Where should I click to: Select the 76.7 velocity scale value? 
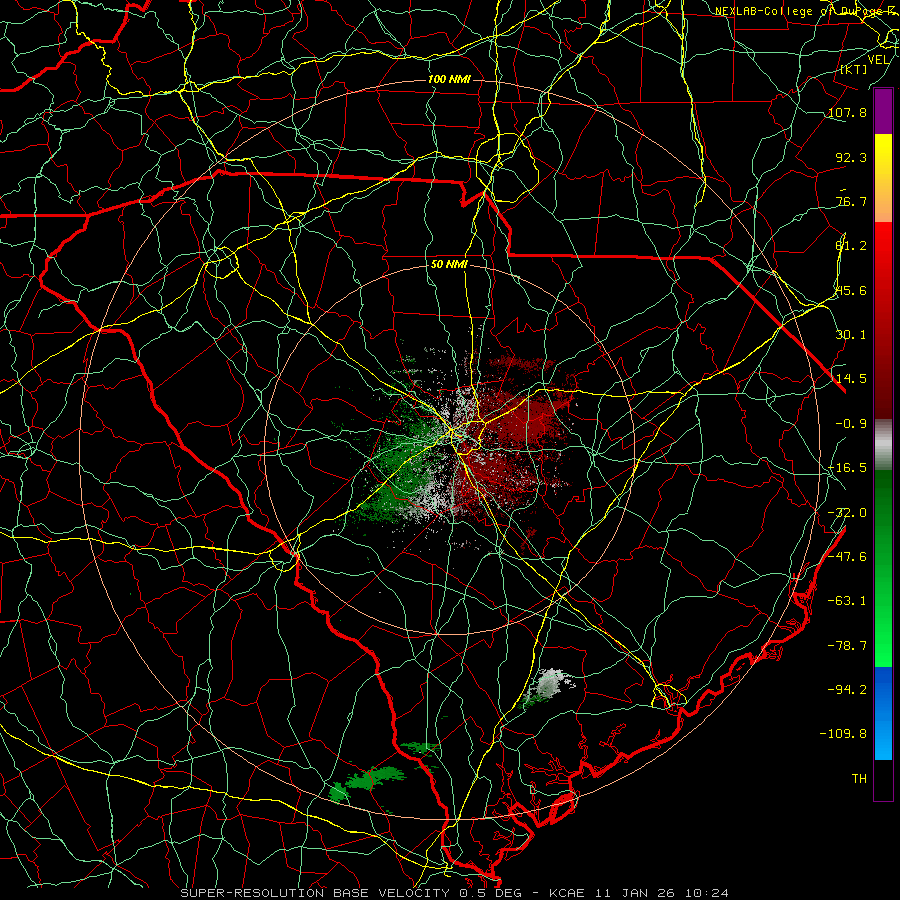click(x=851, y=201)
